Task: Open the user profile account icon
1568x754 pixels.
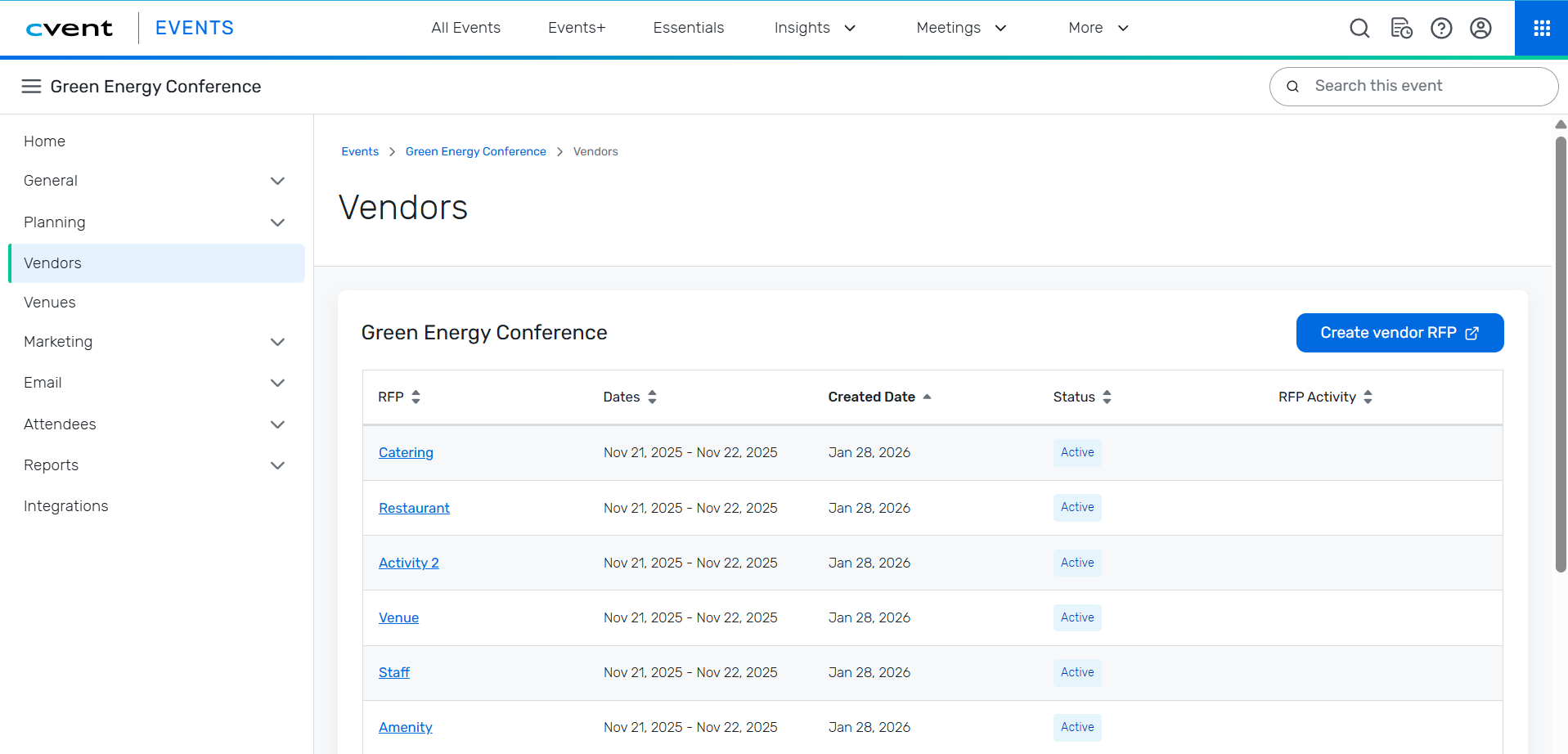Action: tap(1480, 28)
